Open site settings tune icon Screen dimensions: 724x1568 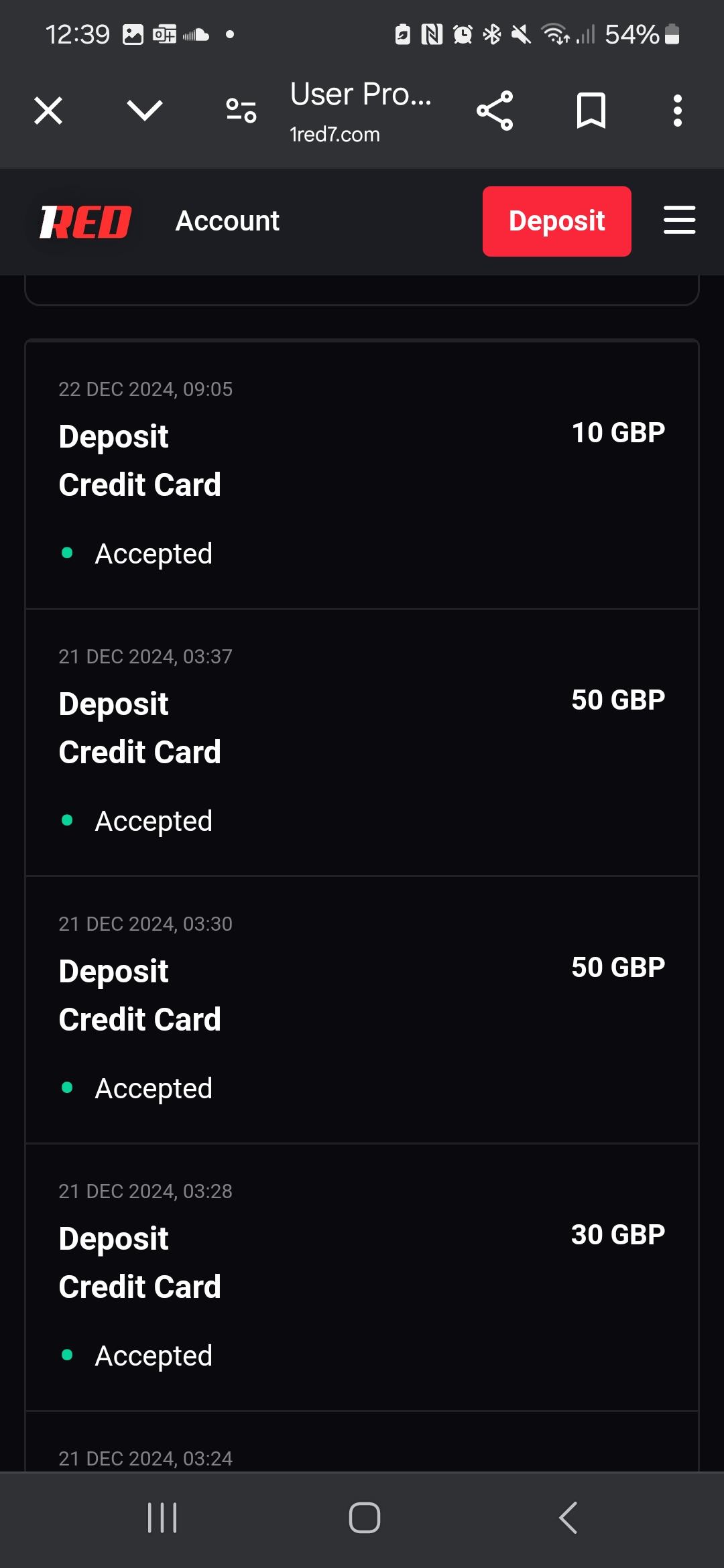point(241,111)
